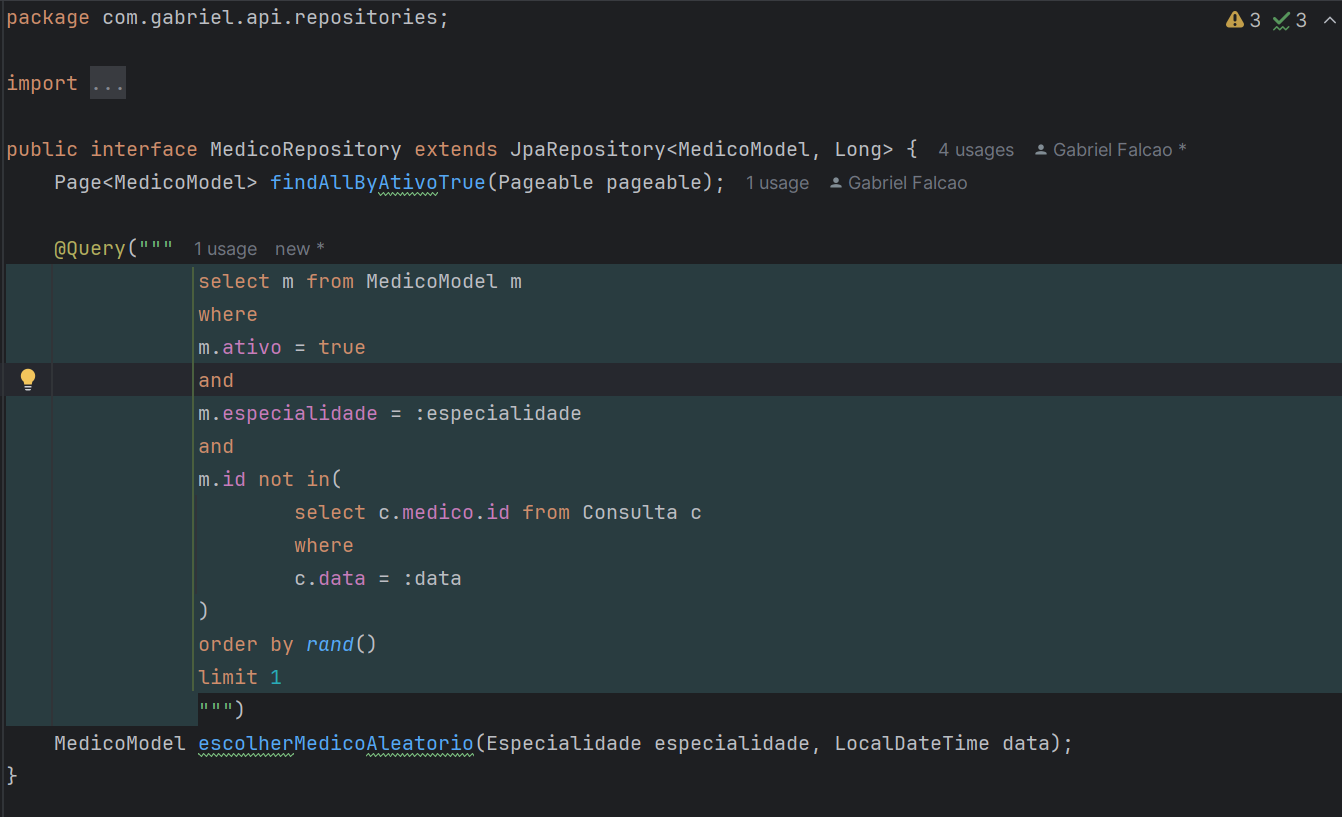The height and width of the screenshot is (817, 1342).
Task: Click the rand() function call
Action: 342,645
